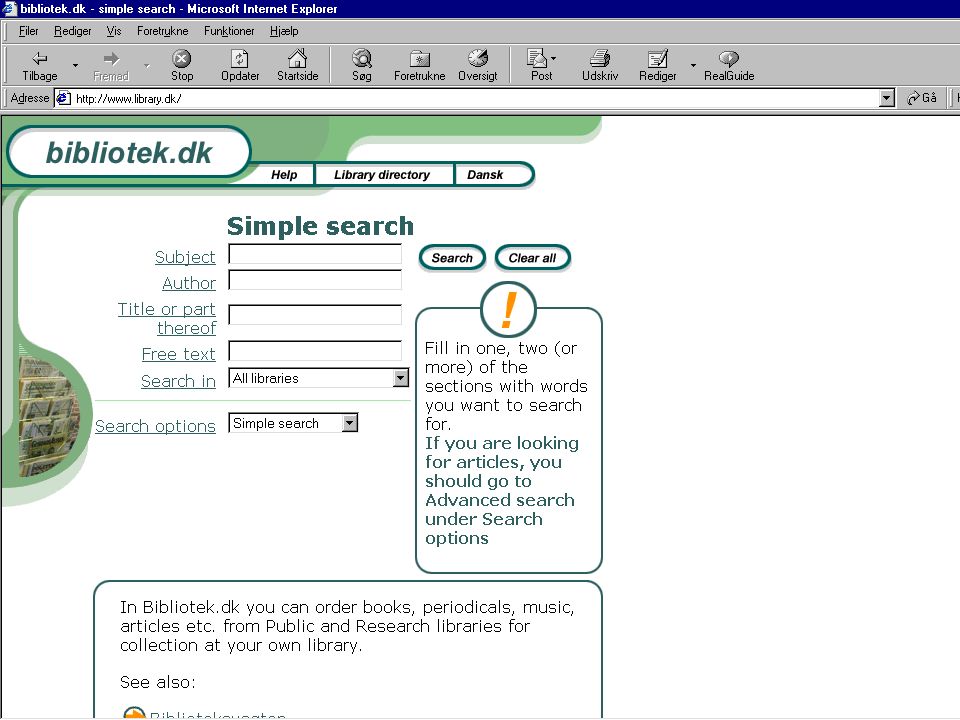Expand the Rediger toolbar dropdown arrow
Screen dimensions: 960x720
(693, 65)
